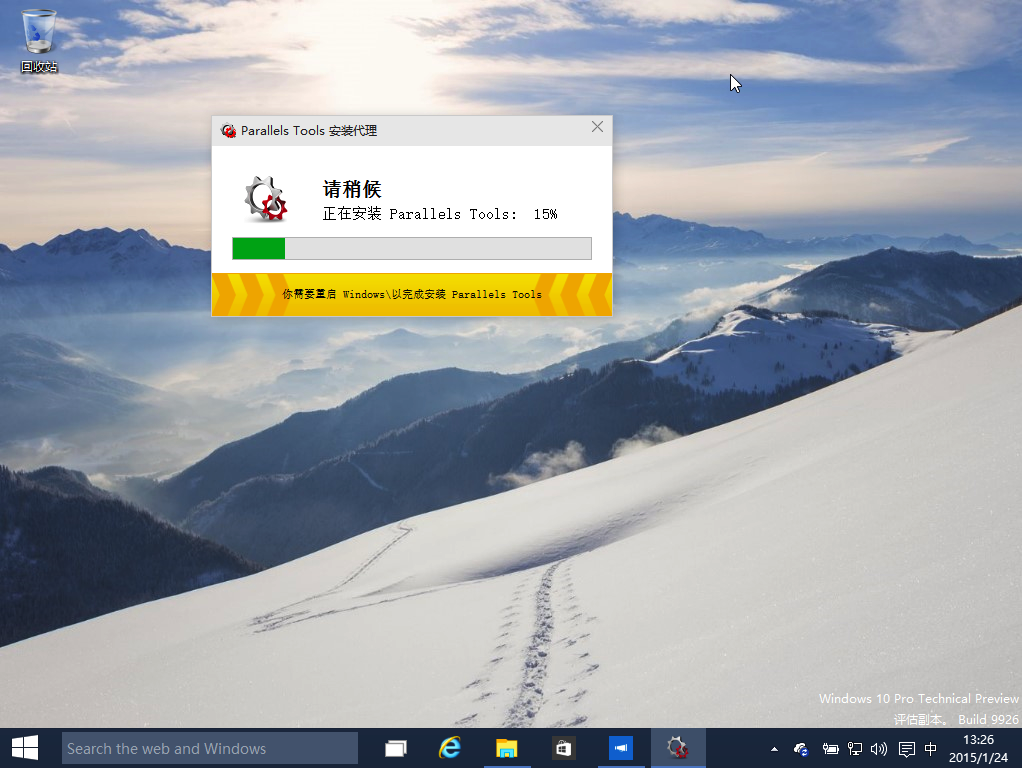Expand hidden system tray icons

[774, 748]
